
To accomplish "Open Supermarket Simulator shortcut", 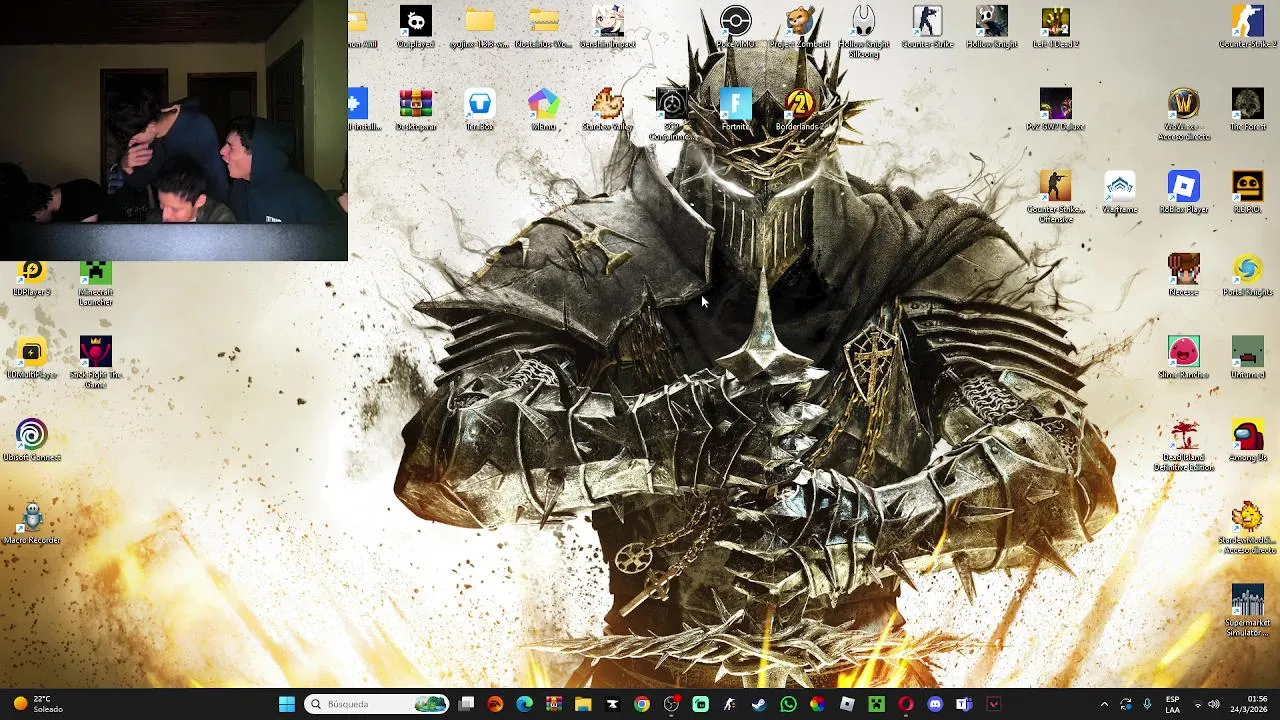I will coord(1247,611).
